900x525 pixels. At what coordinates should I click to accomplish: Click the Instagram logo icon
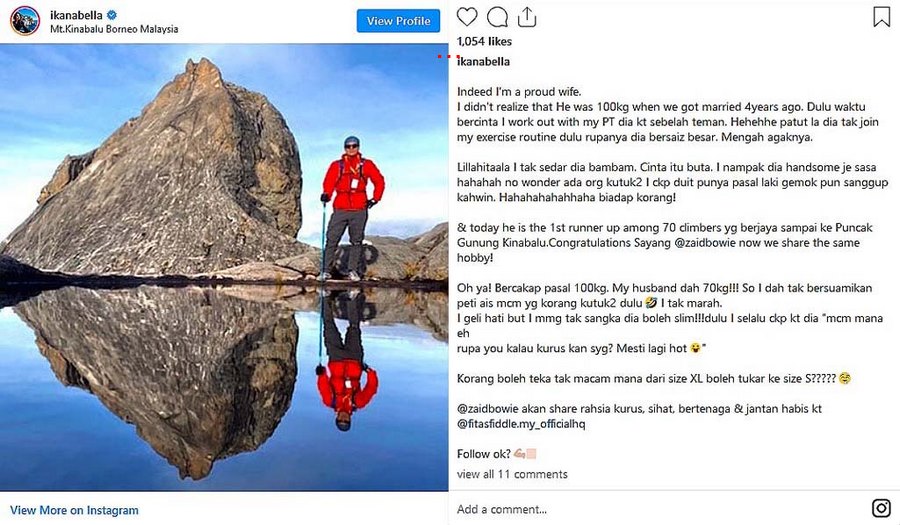point(881,508)
